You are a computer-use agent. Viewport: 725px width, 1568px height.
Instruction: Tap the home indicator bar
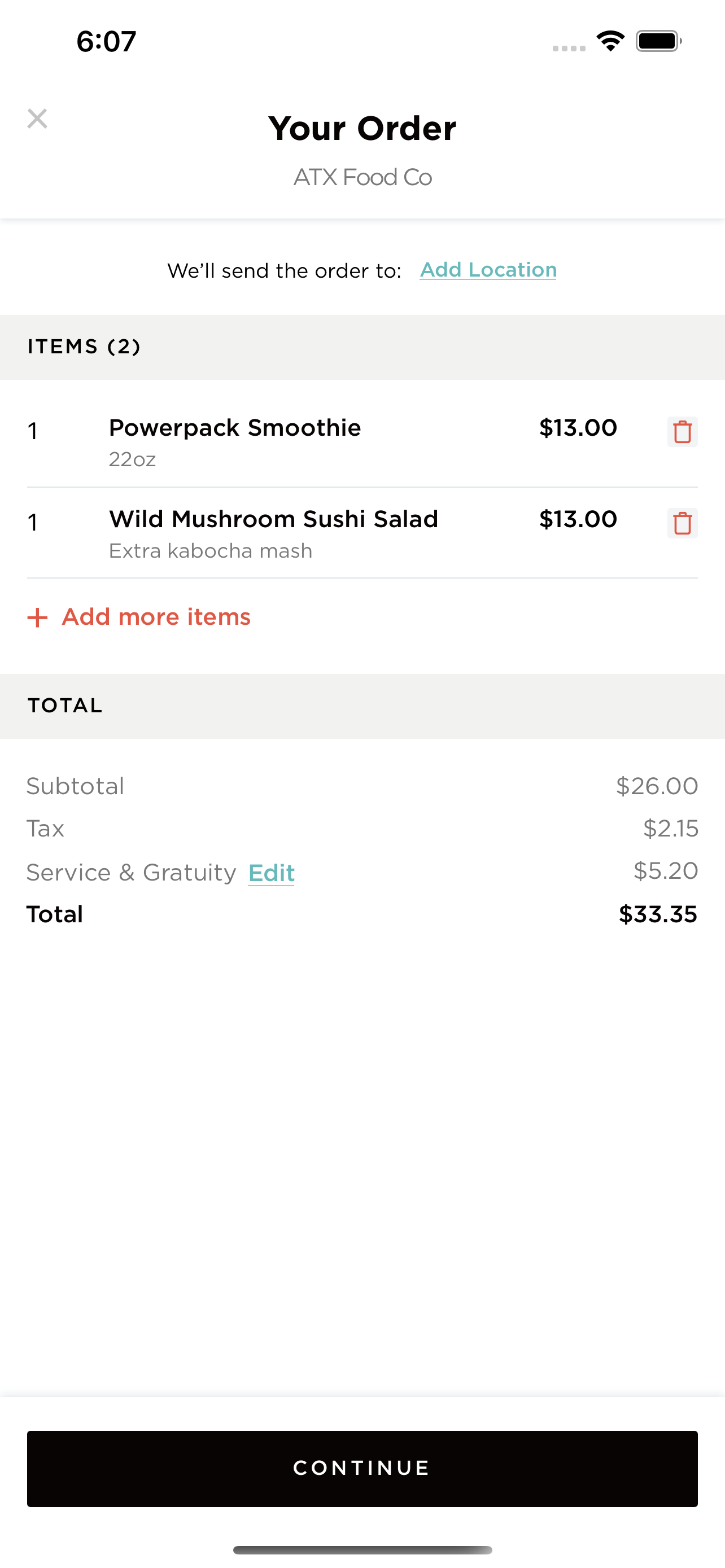362,1550
